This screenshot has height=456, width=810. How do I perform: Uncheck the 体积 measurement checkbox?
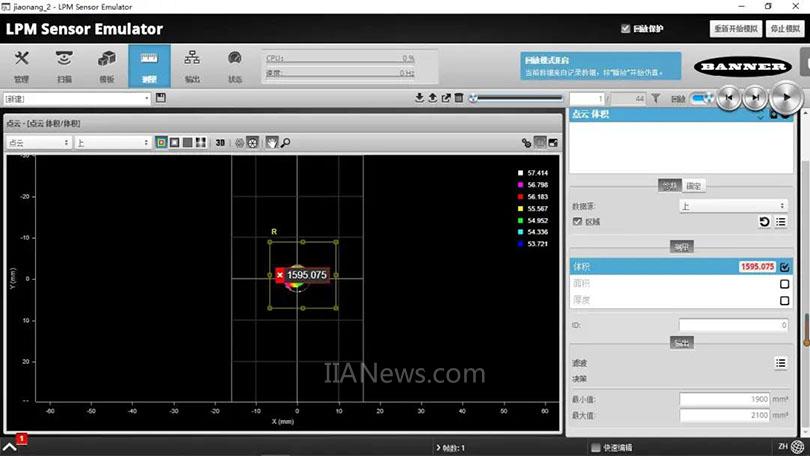coord(785,267)
